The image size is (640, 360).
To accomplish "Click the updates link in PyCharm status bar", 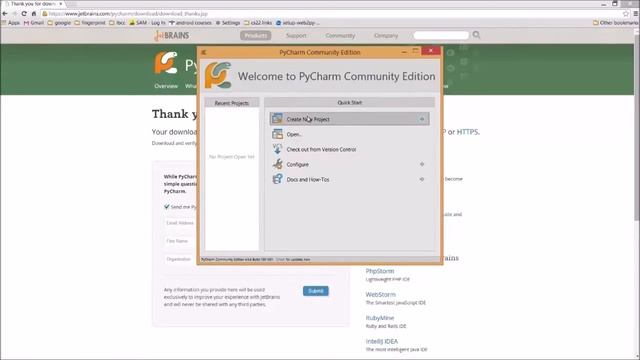I will point(293,259).
